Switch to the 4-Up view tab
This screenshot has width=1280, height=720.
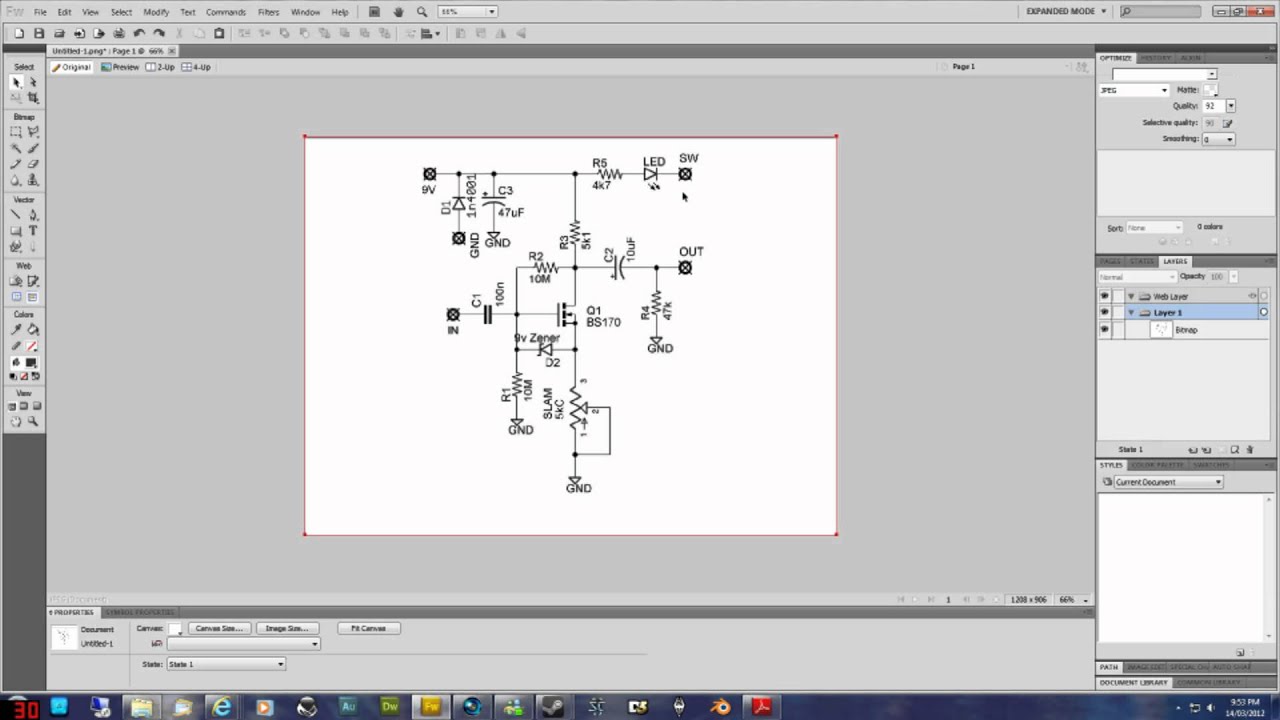(x=196, y=67)
